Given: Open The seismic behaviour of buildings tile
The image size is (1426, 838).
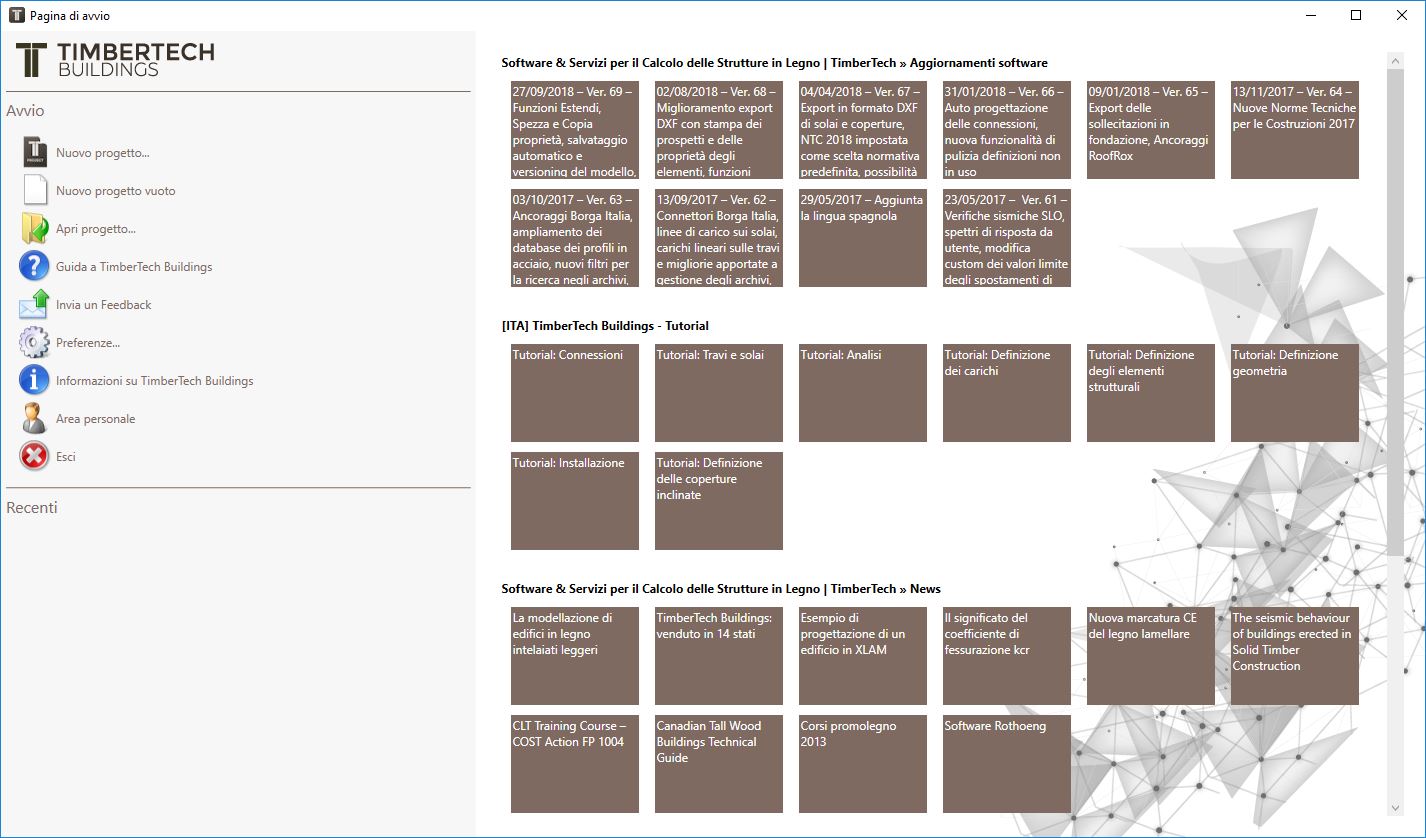Looking at the screenshot, I should [1295, 656].
